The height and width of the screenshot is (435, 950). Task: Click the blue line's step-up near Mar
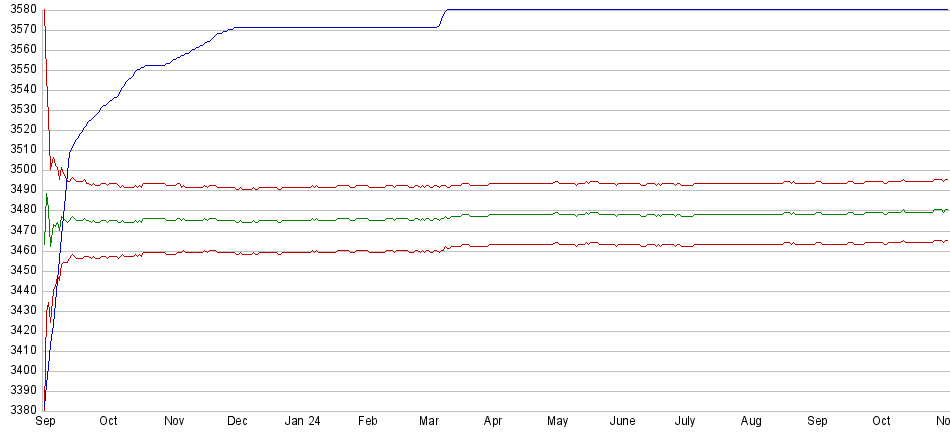(x=441, y=17)
